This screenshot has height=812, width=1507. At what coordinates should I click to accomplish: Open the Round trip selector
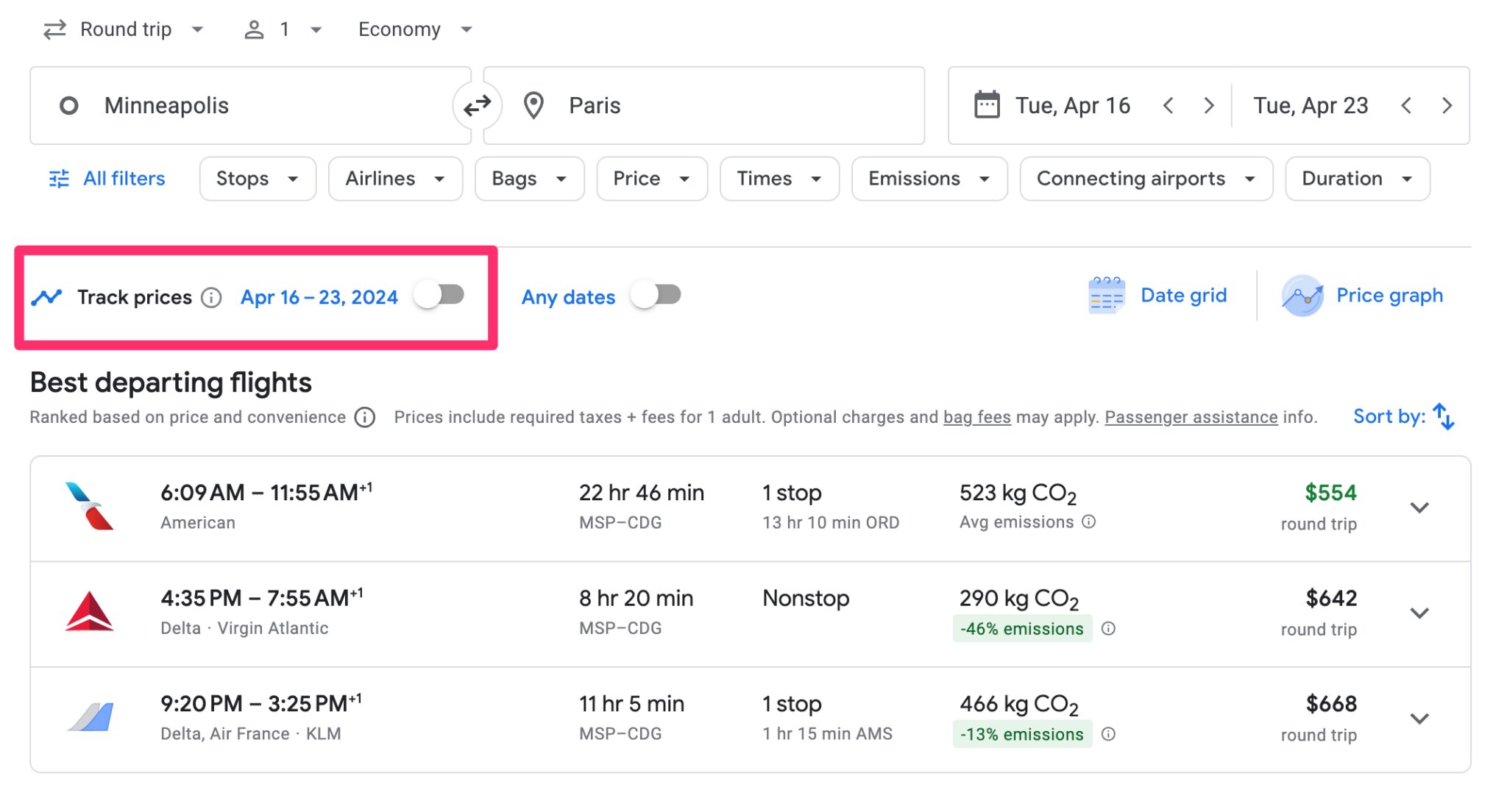pos(124,29)
